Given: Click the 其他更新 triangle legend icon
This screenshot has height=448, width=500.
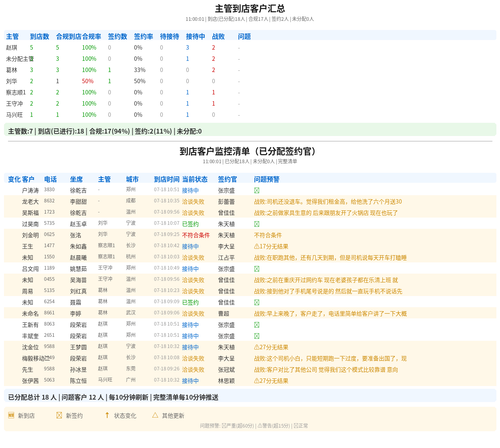Looking at the screenshot, I should 155,415.
